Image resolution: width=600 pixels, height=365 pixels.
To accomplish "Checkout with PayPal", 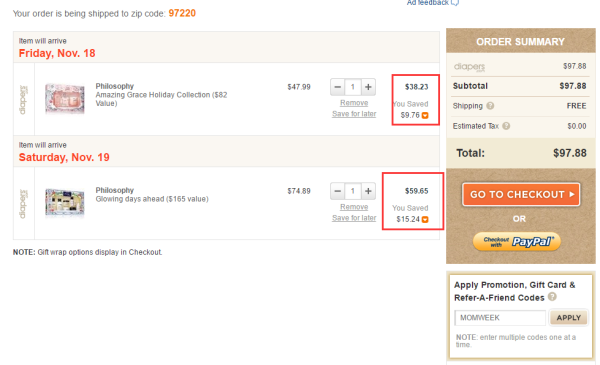I will tap(517, 242).
